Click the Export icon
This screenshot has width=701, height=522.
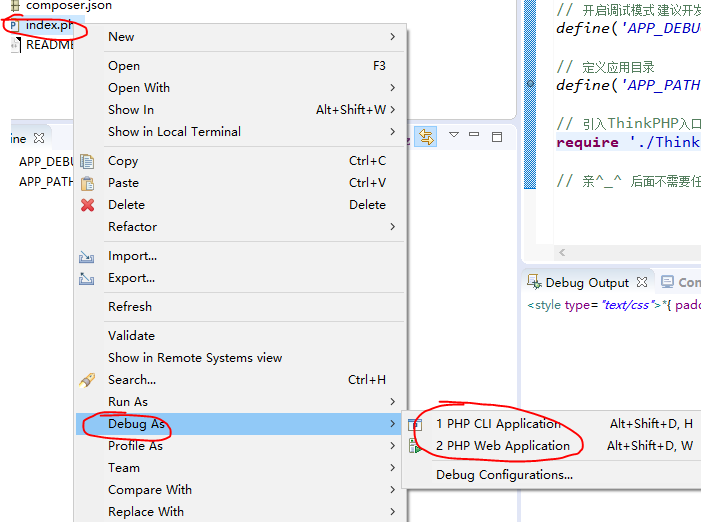[x=86, y=278]
